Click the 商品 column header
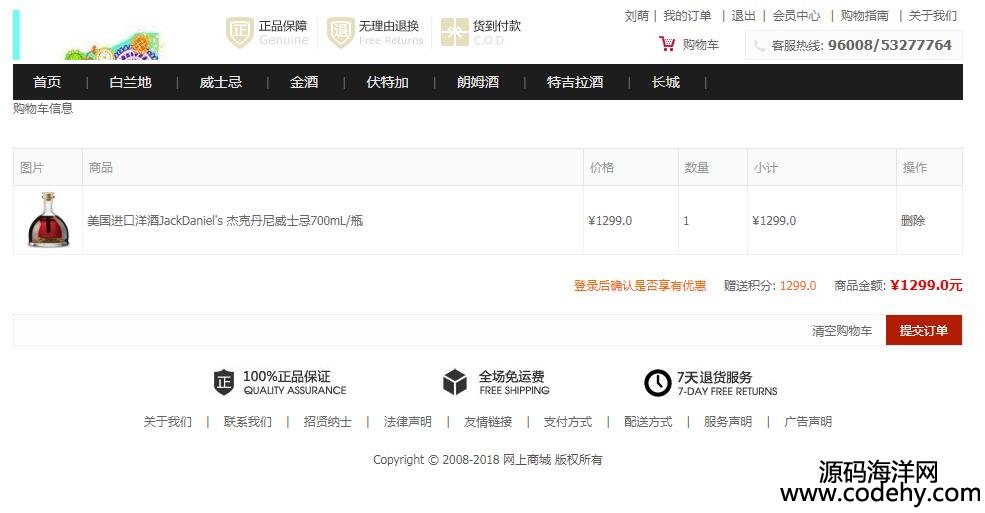985x513 pixels. [x=101, y=167]
